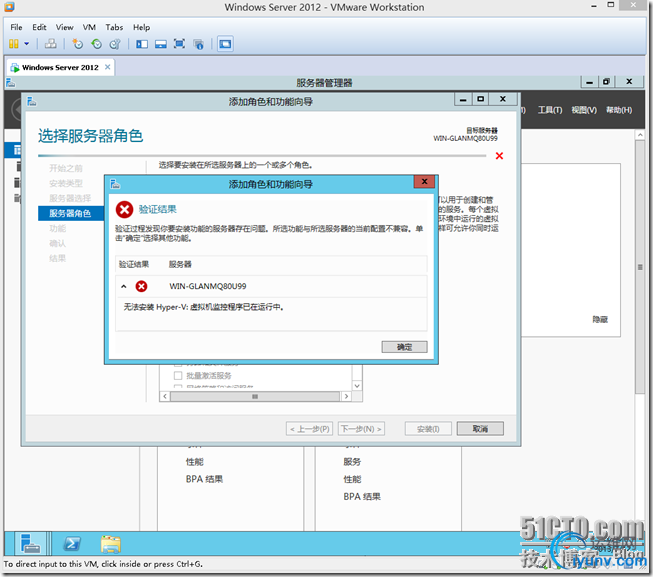Toggle the VMware library sidebar
Image resolution: width=653 pixels, height=577 pixels.
[x=142, y=44]
